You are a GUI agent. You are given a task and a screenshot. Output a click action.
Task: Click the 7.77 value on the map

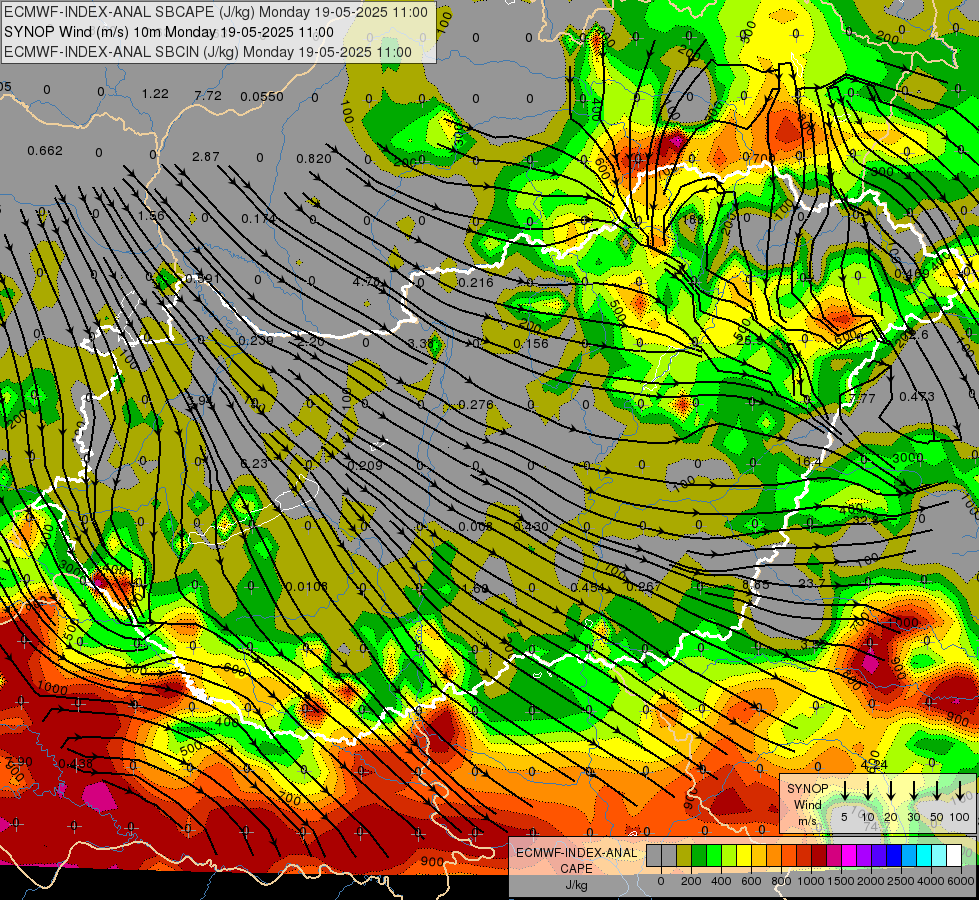(862, 398)
